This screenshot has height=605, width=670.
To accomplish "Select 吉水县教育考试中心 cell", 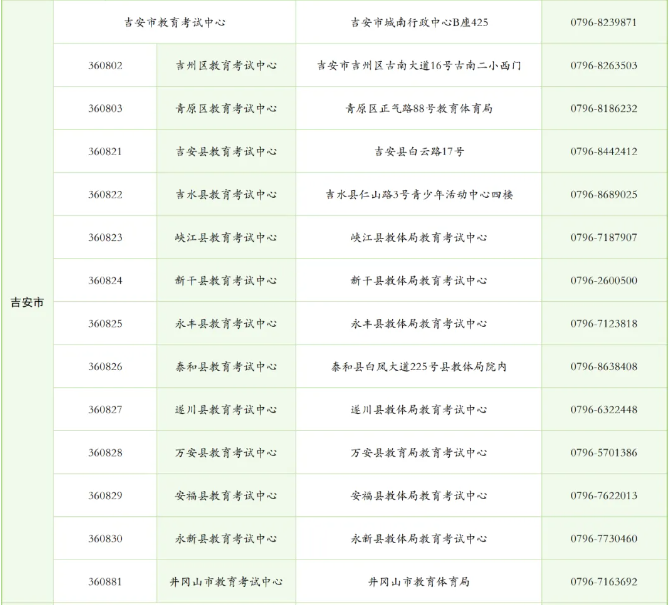I will click(x=226, y=194).
